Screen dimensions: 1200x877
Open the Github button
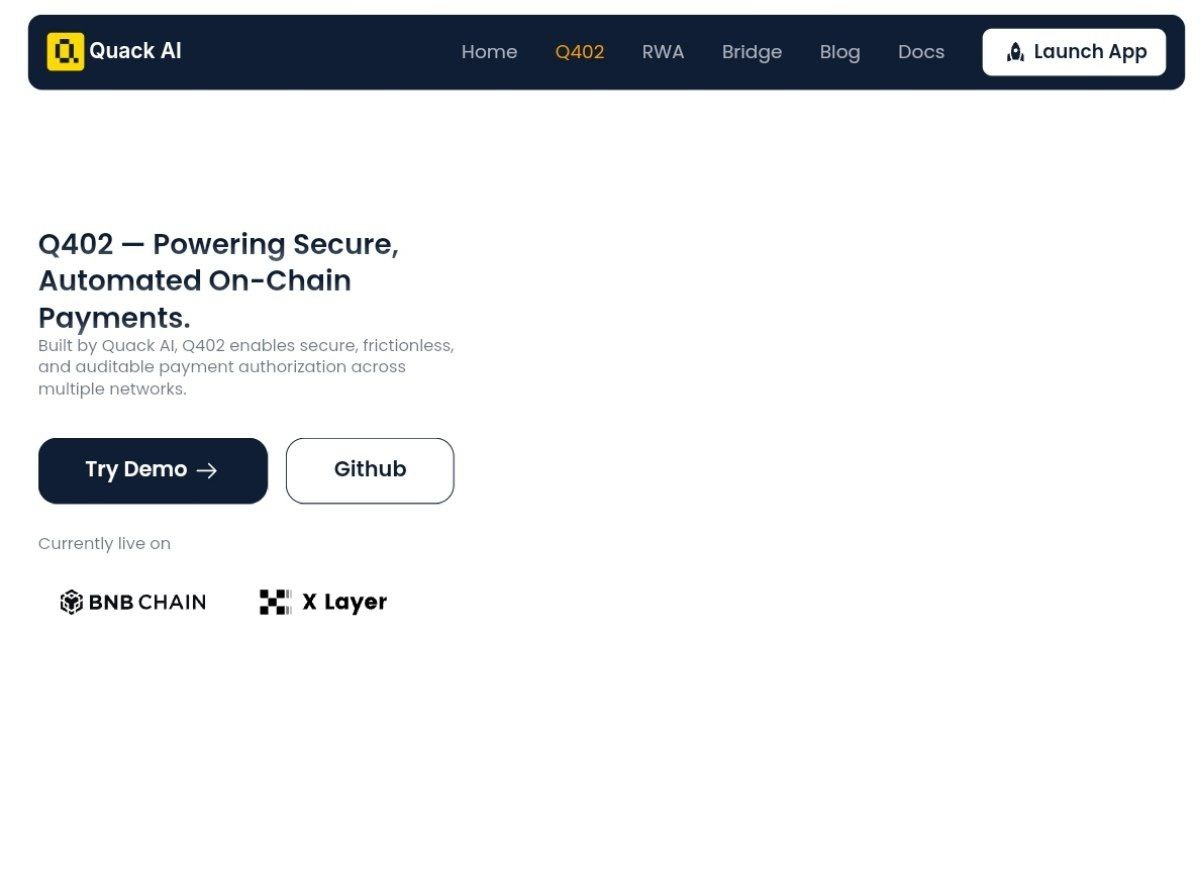(370, 470)
